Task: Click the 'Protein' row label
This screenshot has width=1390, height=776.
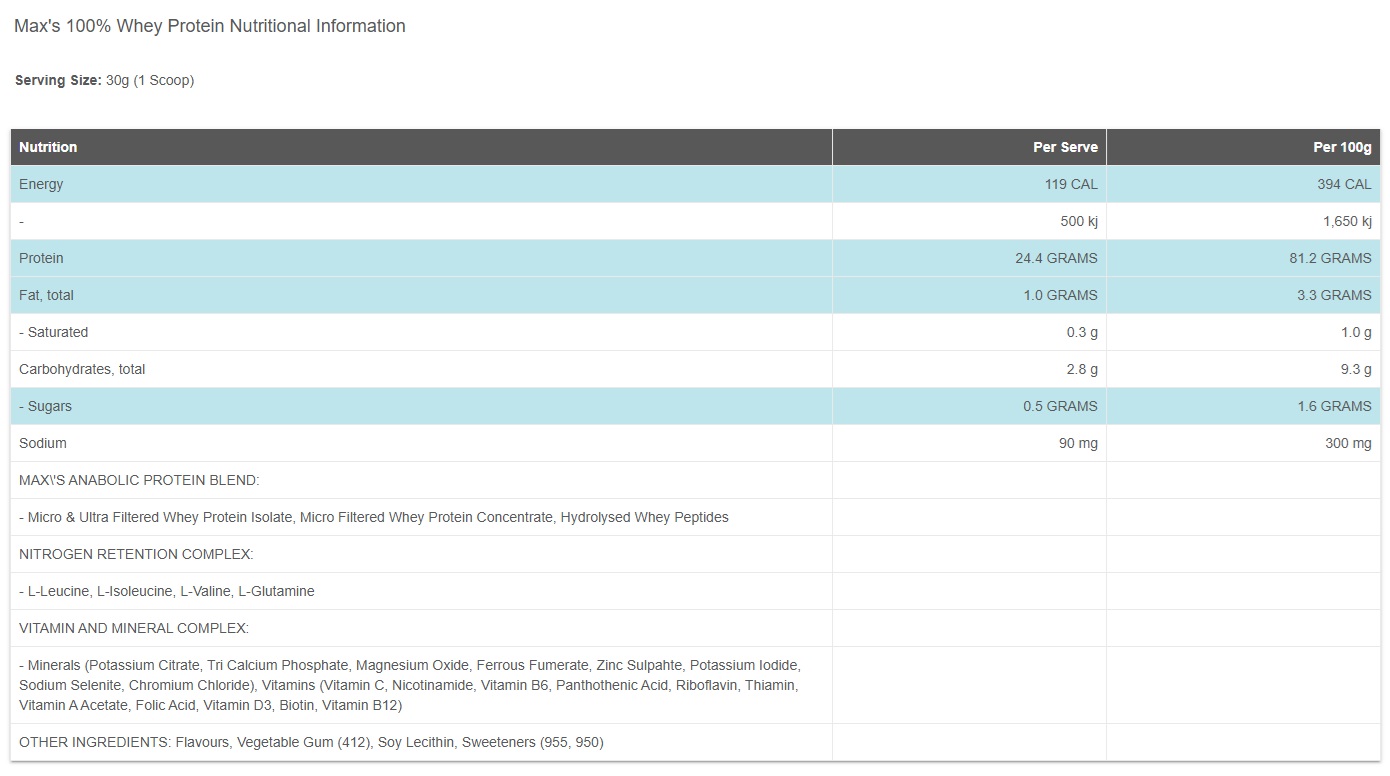Action: [x=41, y=258]
